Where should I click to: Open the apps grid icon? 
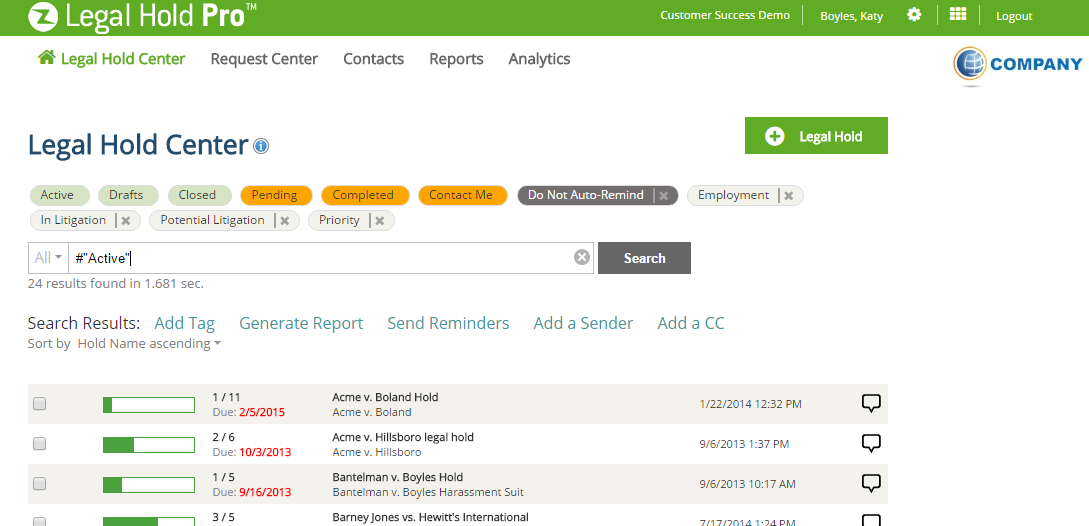[x=958, y=15]
